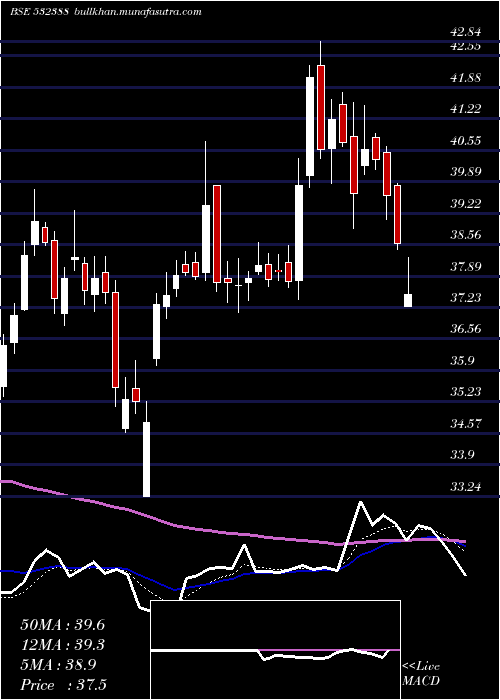Click the Price : 37.5 reading
The image size is (500, 700).
(x=63, y=685)
